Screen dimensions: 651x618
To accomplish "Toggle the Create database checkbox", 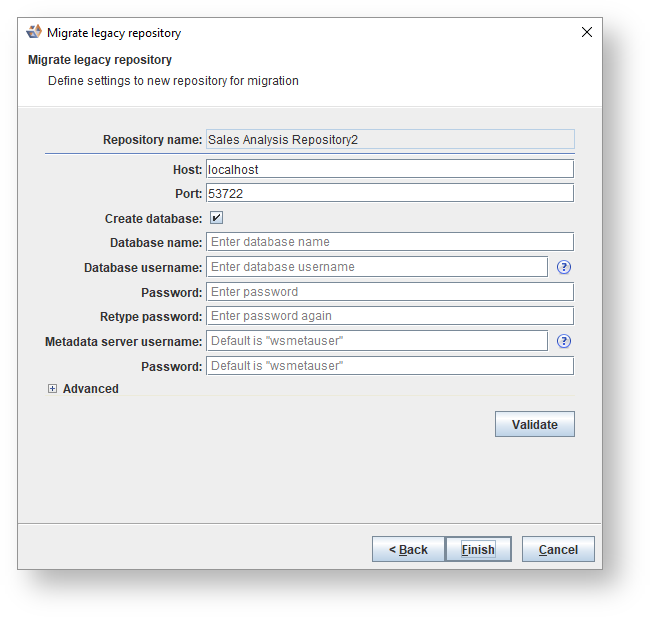I will [x=216, y=218].
